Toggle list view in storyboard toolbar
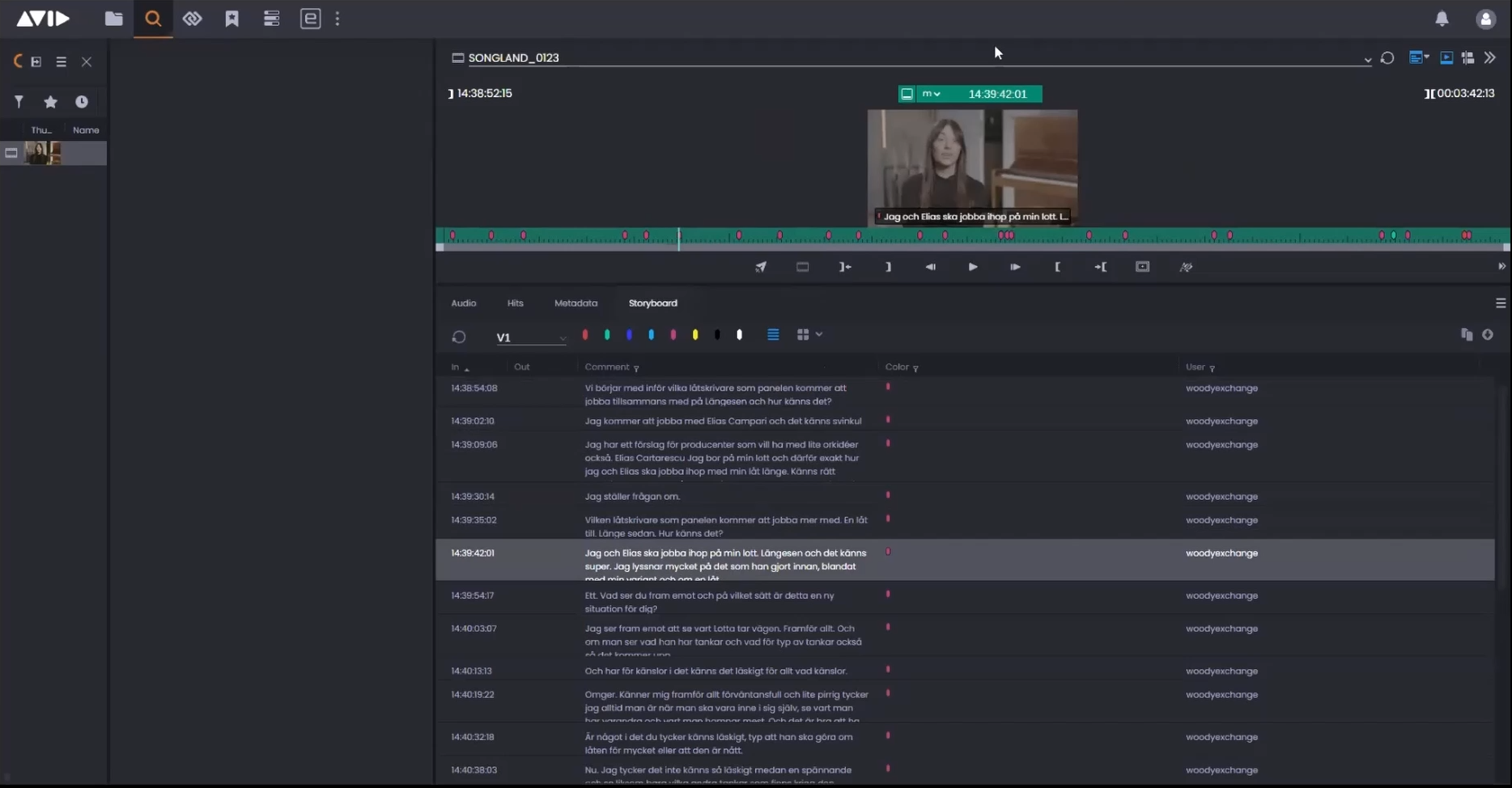This screenshot has width=1512, height=788. pos(773,335)
